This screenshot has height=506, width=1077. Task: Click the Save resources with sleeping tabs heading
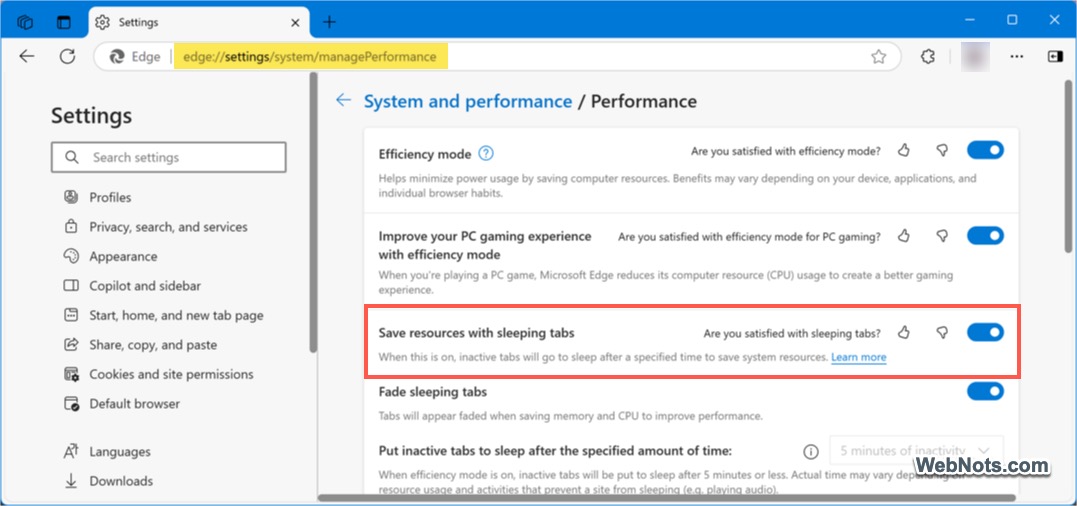(477, 333)
